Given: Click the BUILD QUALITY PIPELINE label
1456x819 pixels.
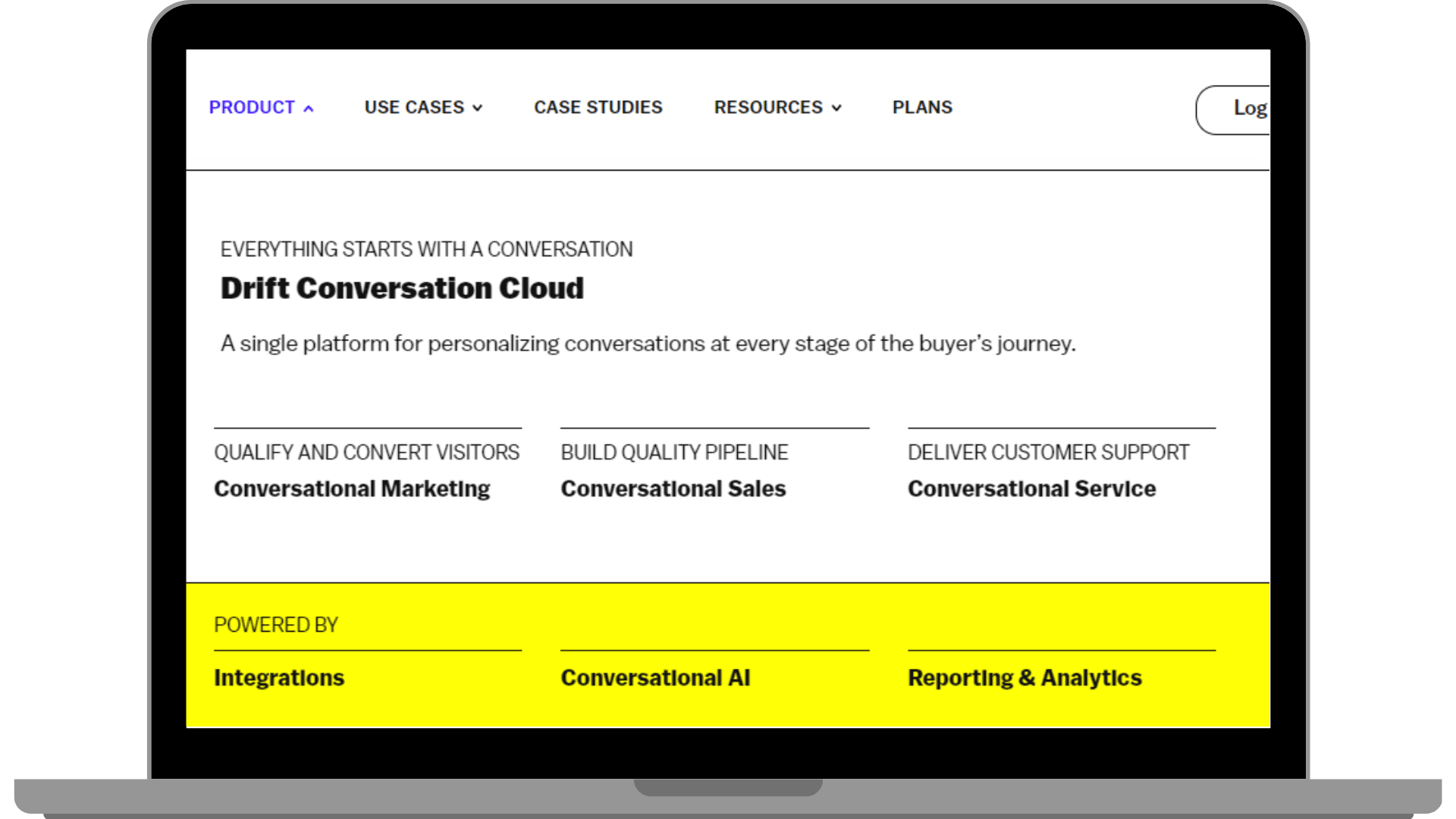Looking at the screenshot, I should pos(674,452).
